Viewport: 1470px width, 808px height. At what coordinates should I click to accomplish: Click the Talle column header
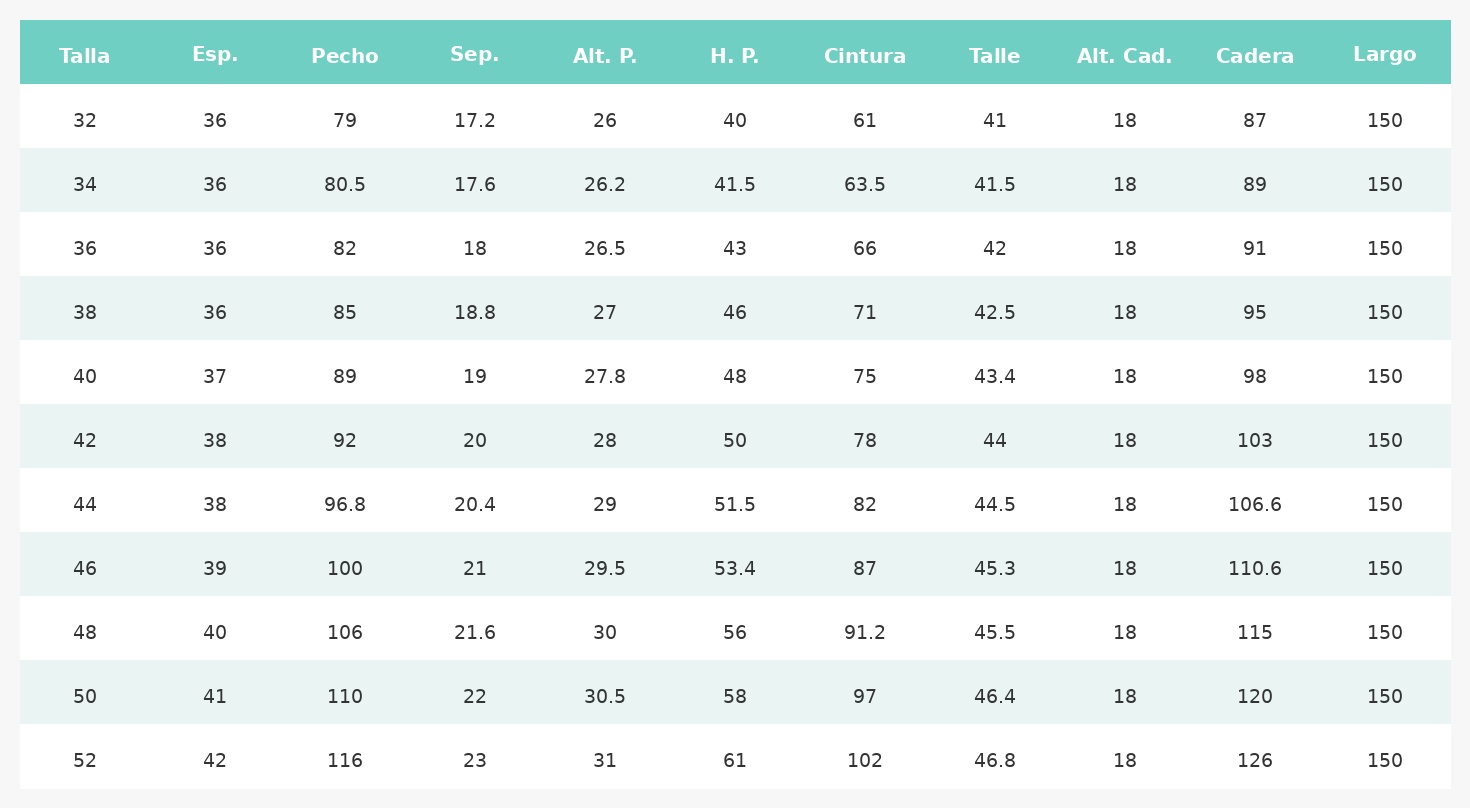coord(995,56)
